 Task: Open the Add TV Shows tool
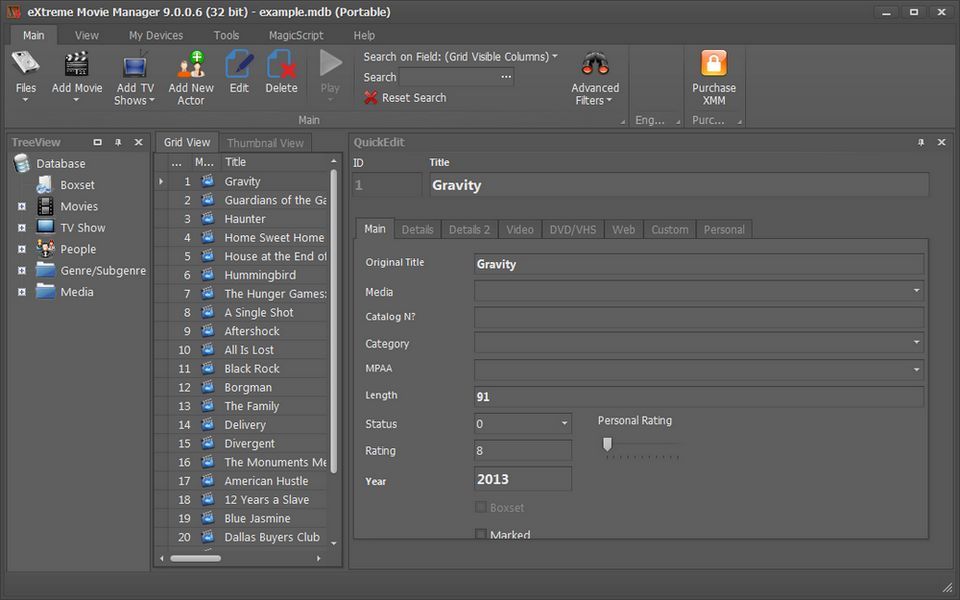pos(134,67)
